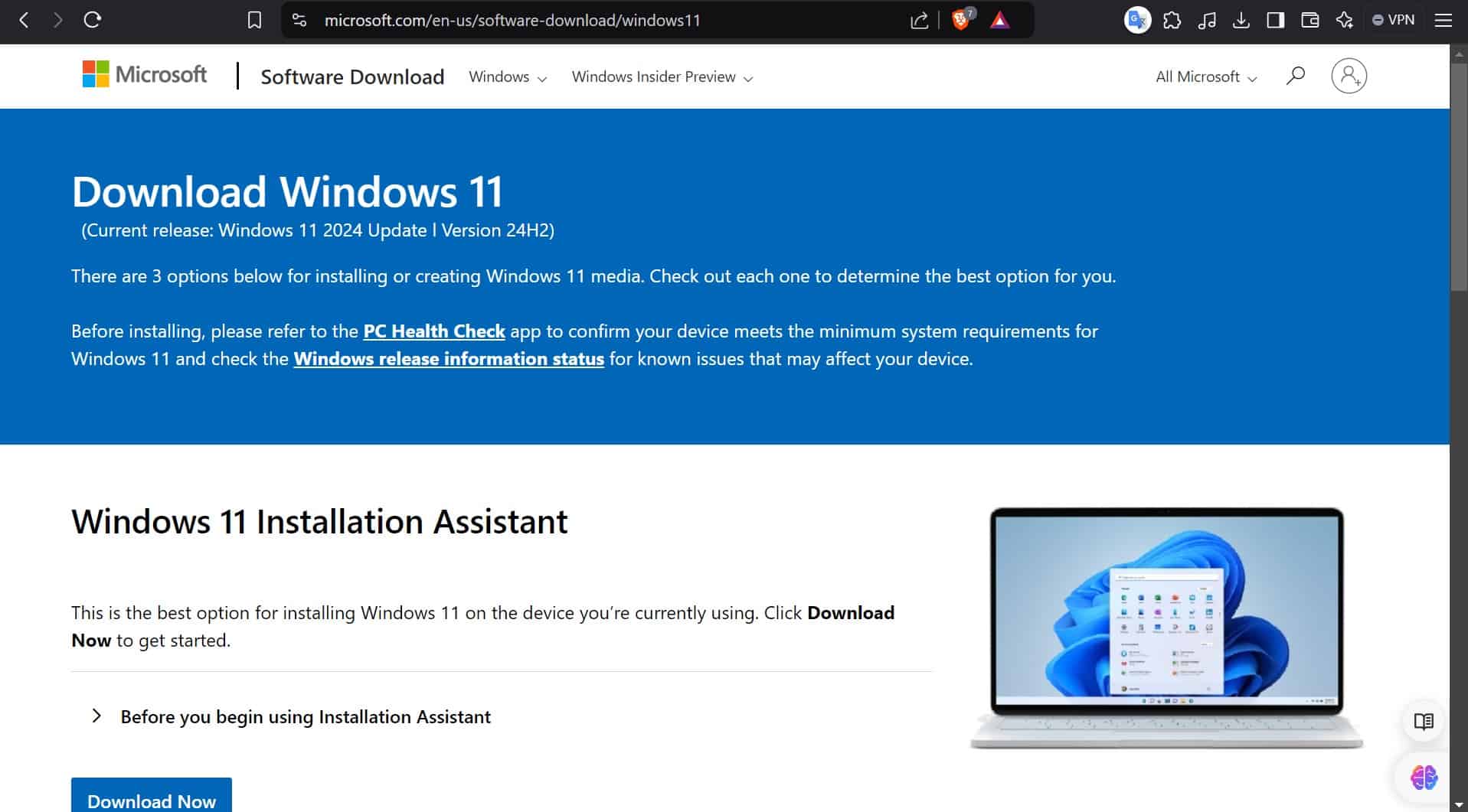Click inside the address bar
1468x812 pixels.
512,21
